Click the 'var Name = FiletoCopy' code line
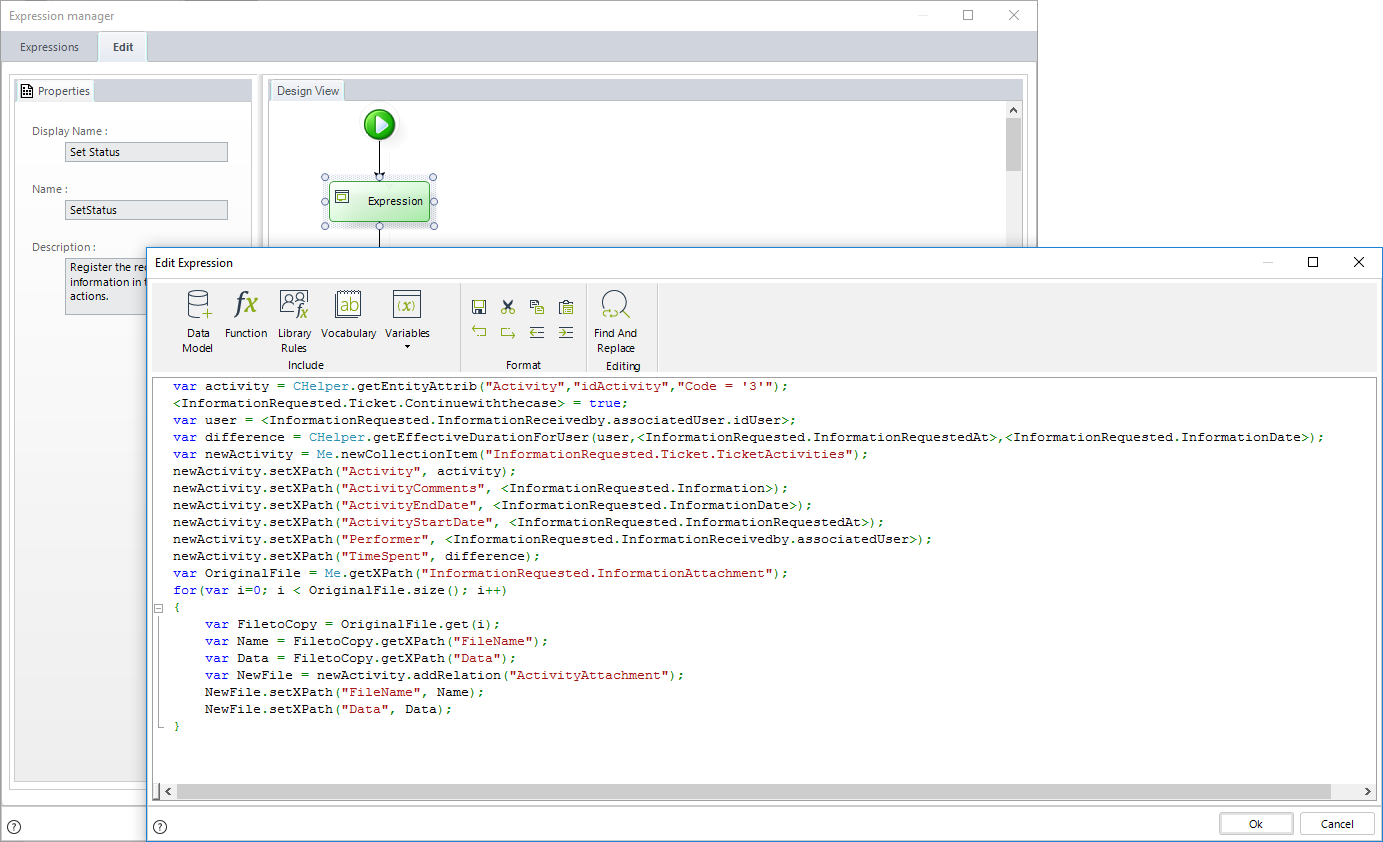1383x842 pixels. [x=376, y=641]
